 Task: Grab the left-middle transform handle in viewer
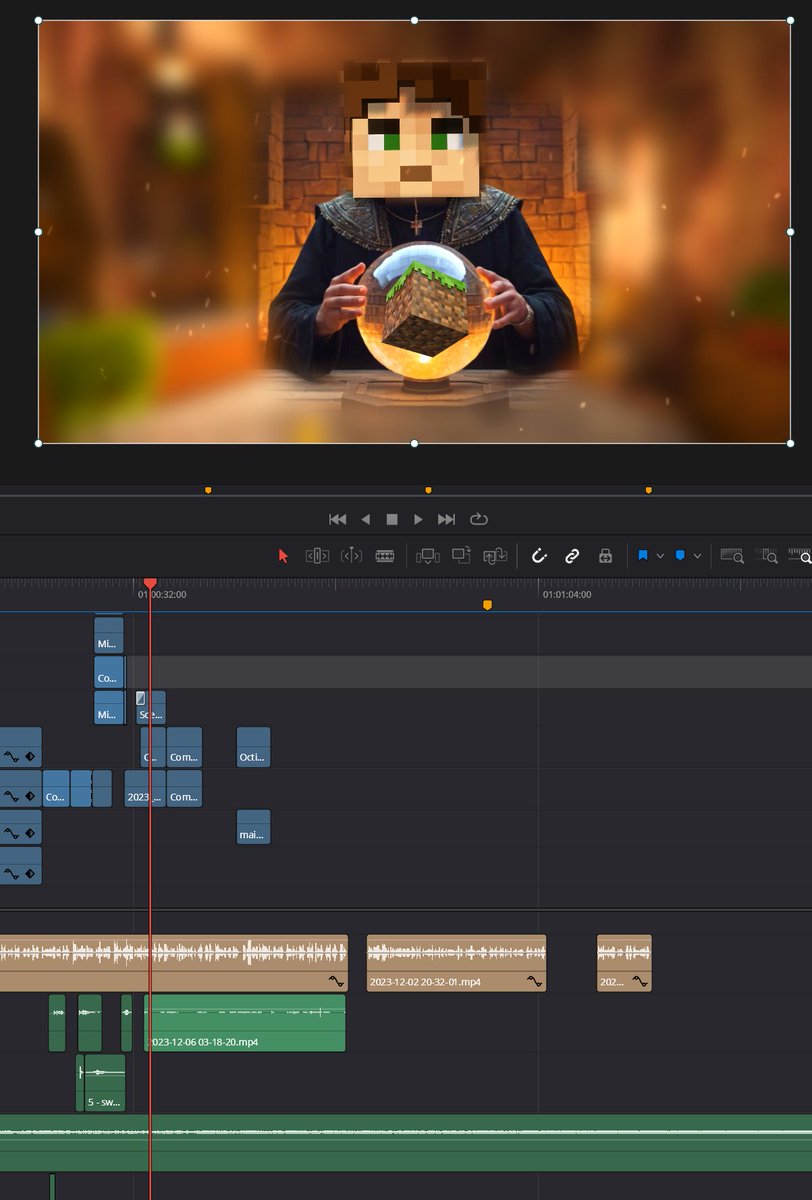click(39, 231)
